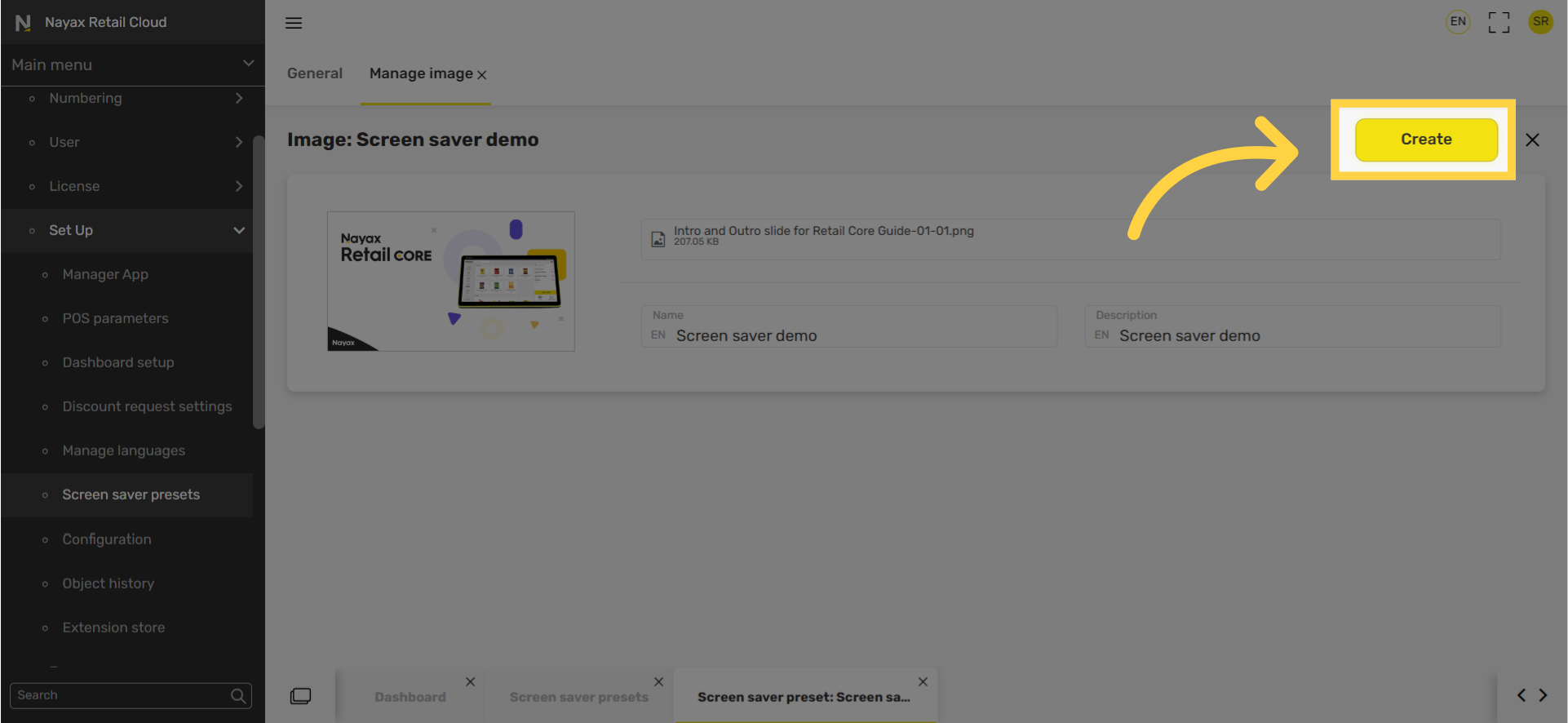1568x723 pixels.
Task: Open the window overview icon in the bottom bar
Action: pyautogui.click(x=300, y=696)
